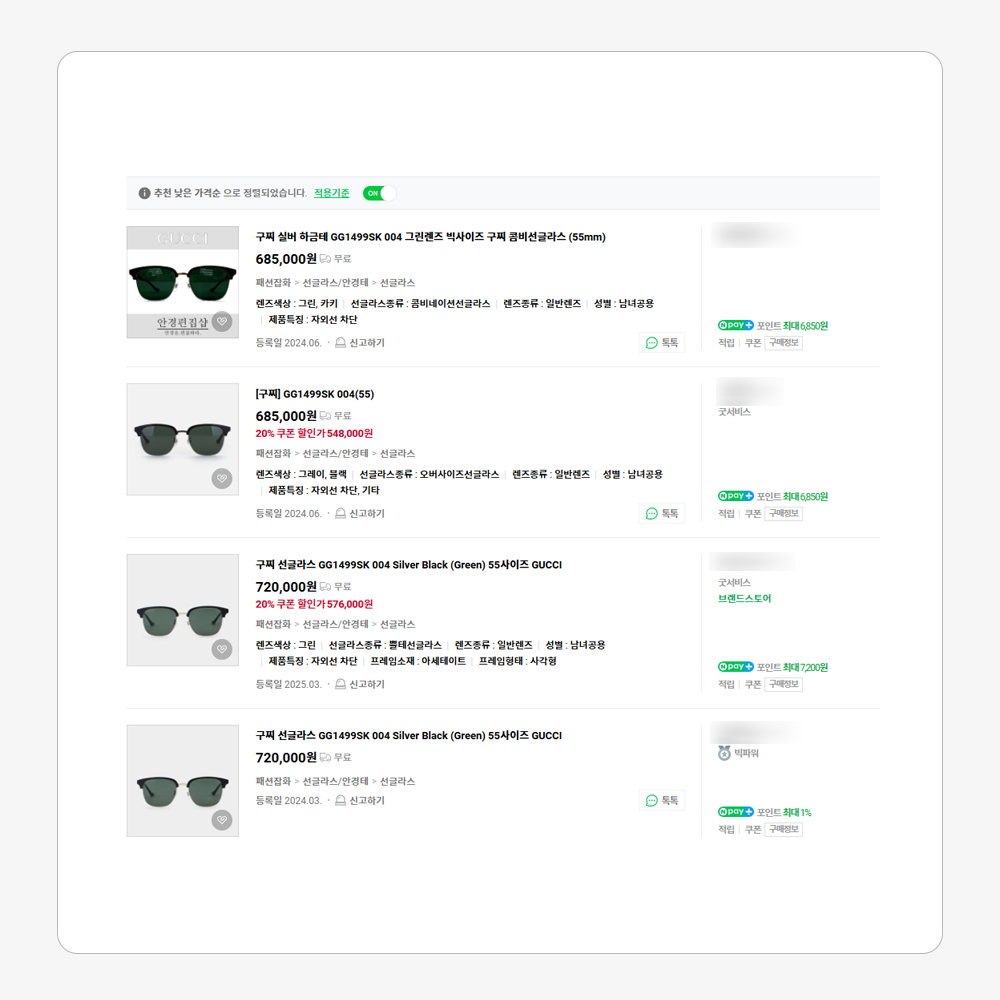Click heart icon on second sunglasses thumbnail

pos(222,478)
